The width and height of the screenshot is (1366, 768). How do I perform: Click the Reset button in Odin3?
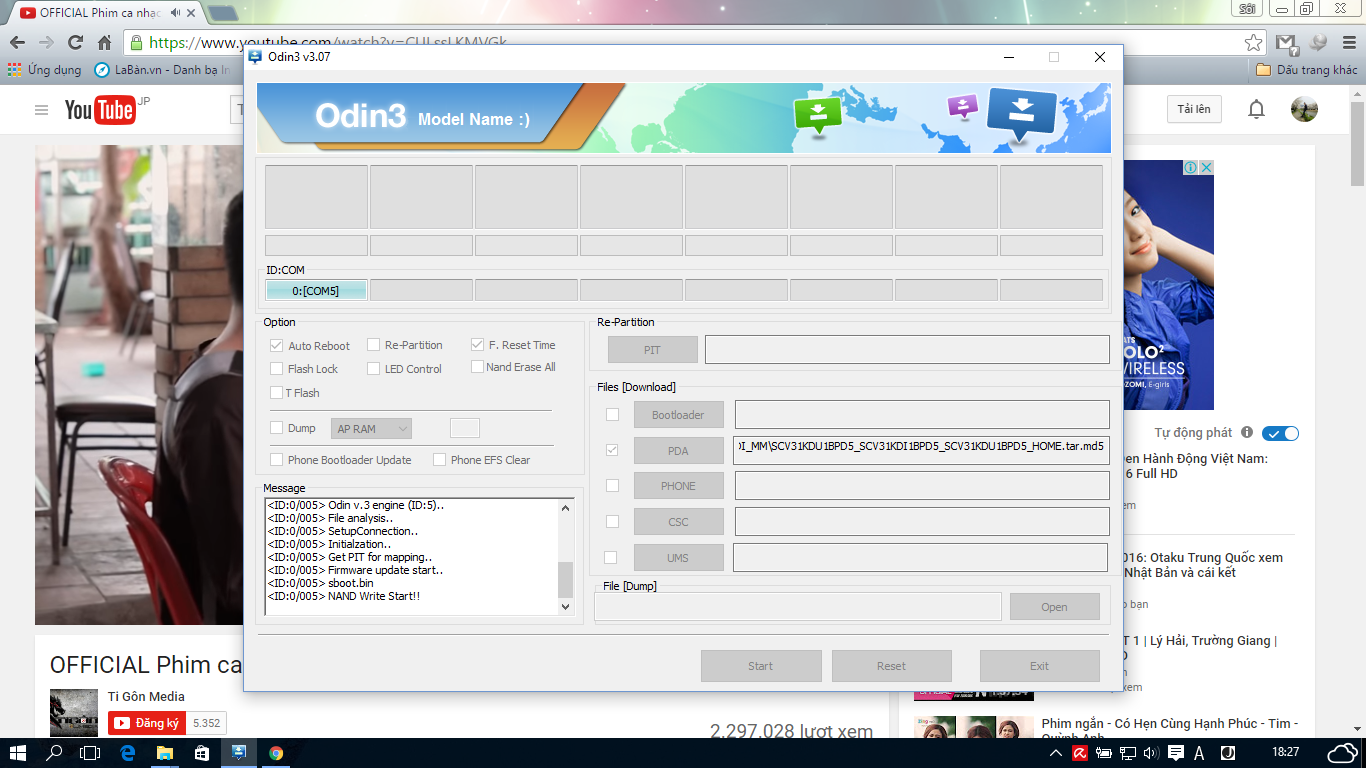point(891,666)
